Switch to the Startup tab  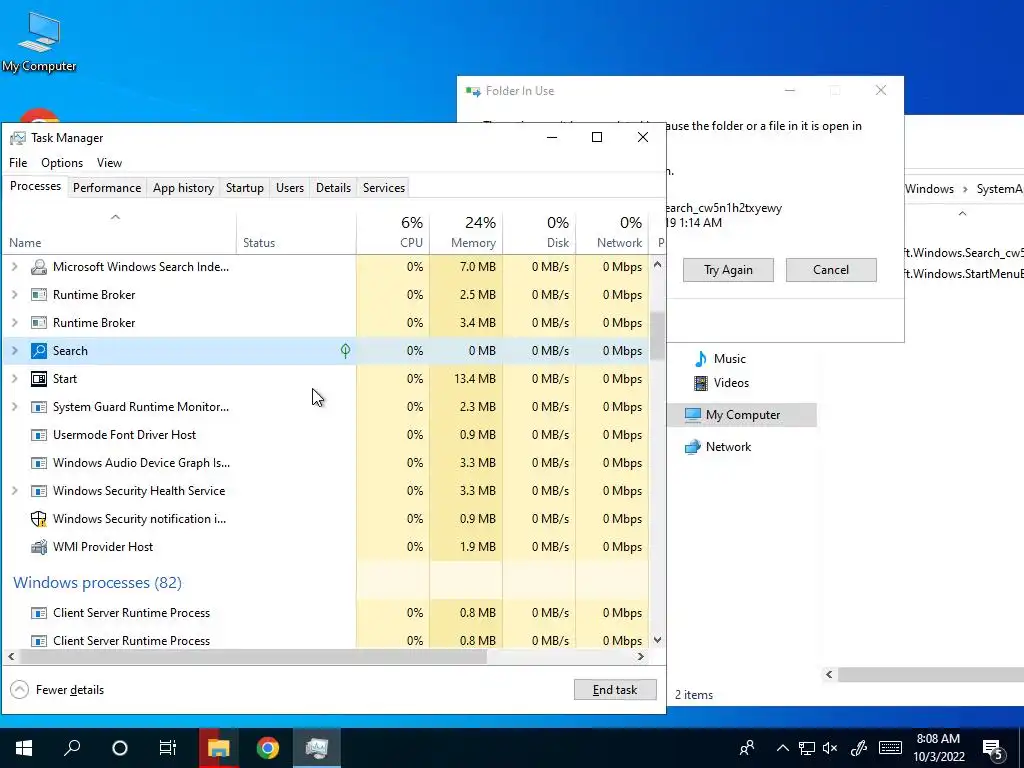[x=245, y=187]
